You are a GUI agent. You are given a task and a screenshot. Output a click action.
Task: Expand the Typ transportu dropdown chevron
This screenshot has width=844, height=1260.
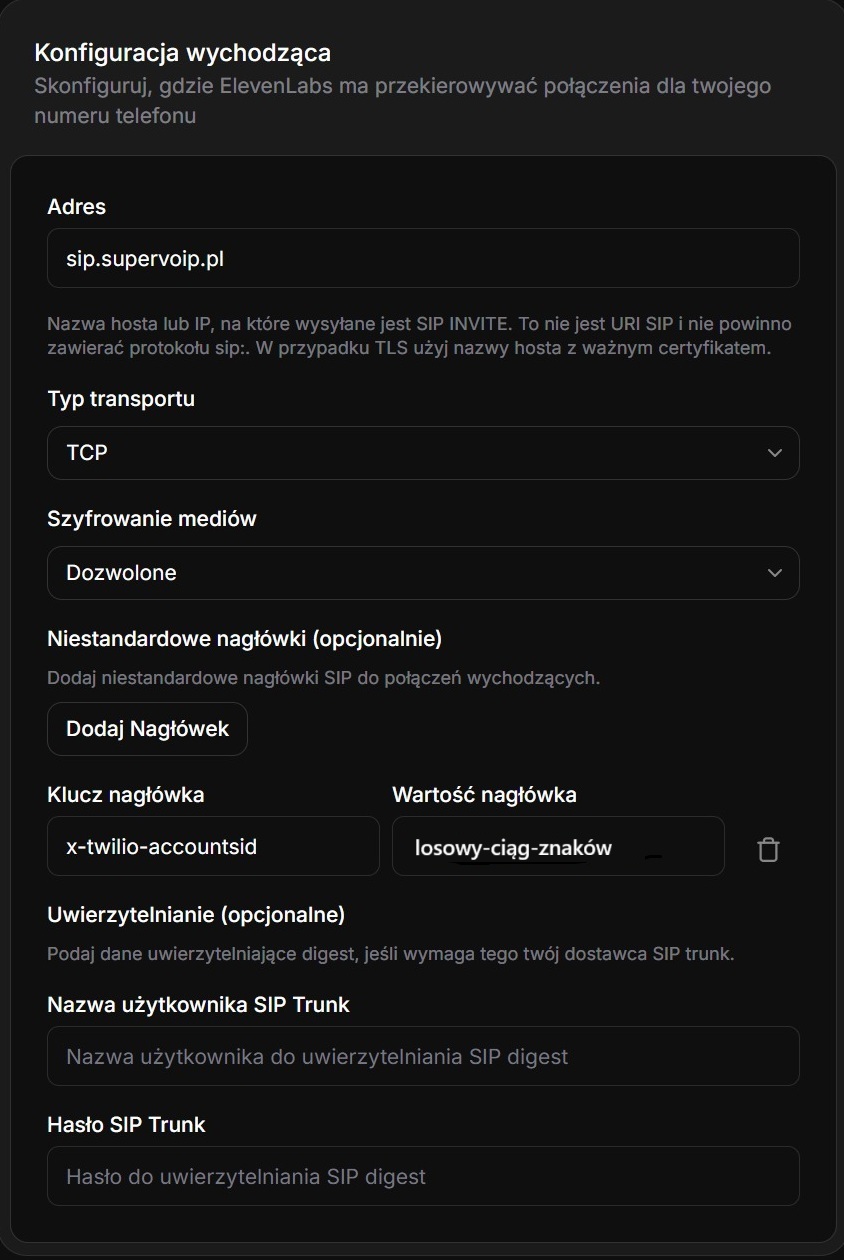pyautogui.click(x=774, y=453)
